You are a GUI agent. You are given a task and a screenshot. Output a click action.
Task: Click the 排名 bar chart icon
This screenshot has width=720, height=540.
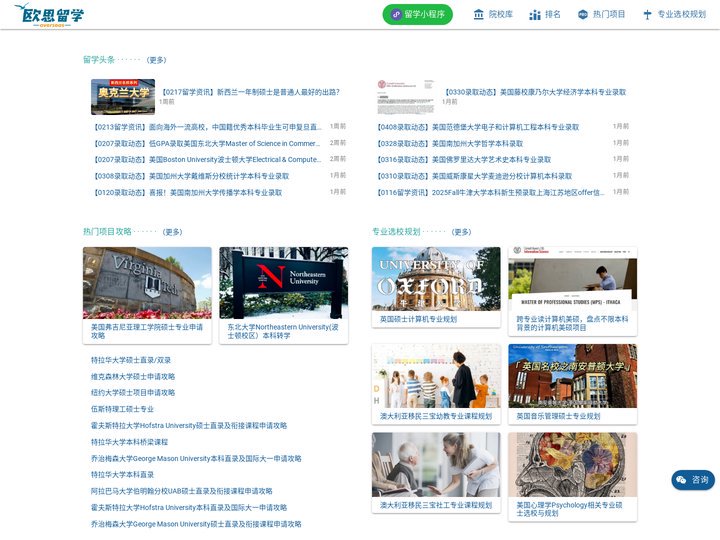[x=534, y=15]
